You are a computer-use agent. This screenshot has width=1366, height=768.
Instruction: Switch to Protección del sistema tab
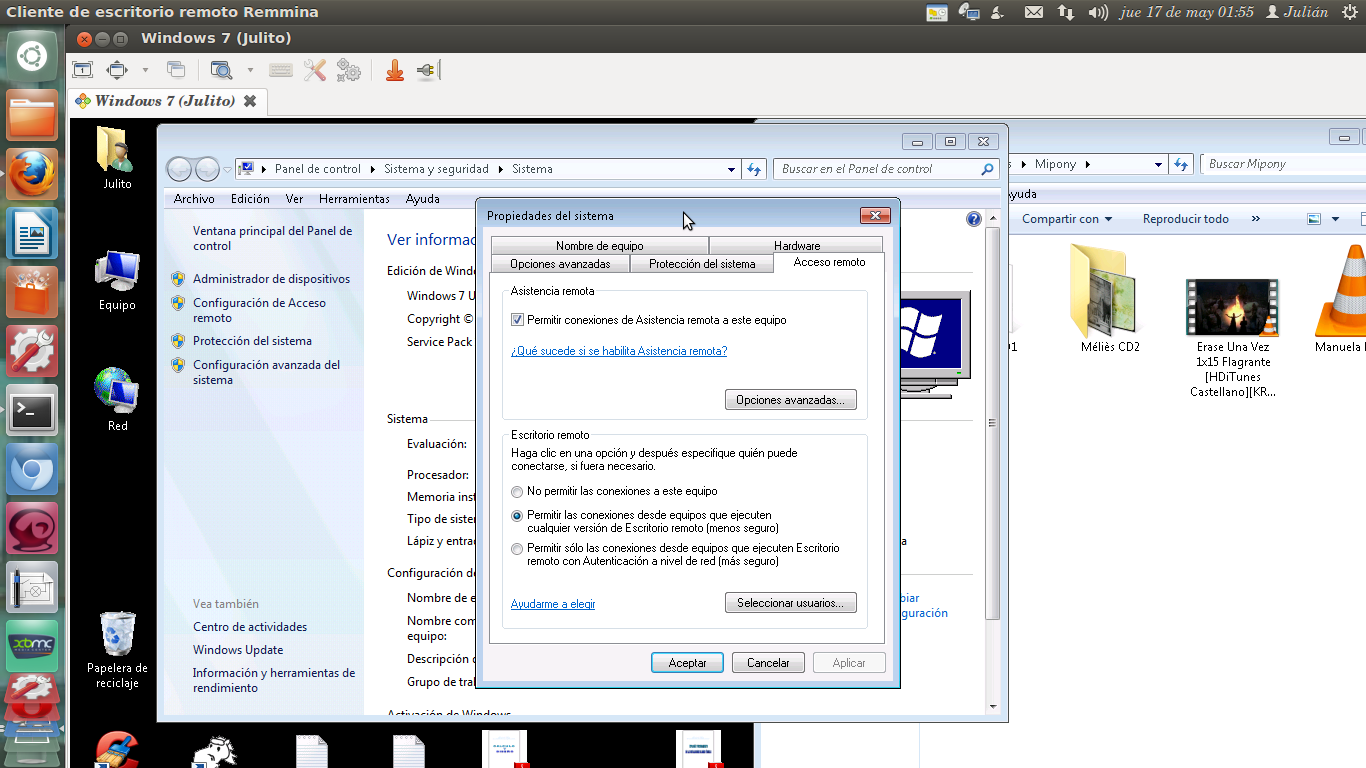[702, 264]
